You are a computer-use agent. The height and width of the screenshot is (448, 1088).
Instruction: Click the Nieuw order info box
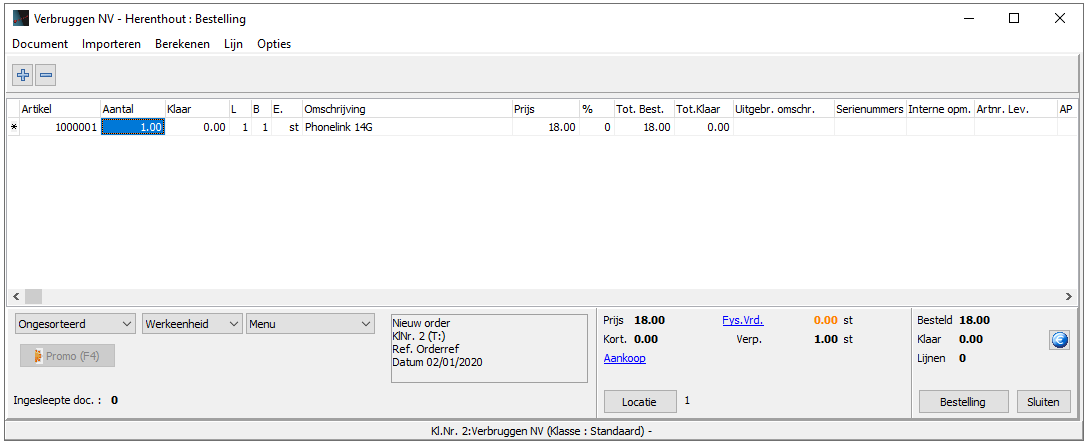click(x=490, y=348)
